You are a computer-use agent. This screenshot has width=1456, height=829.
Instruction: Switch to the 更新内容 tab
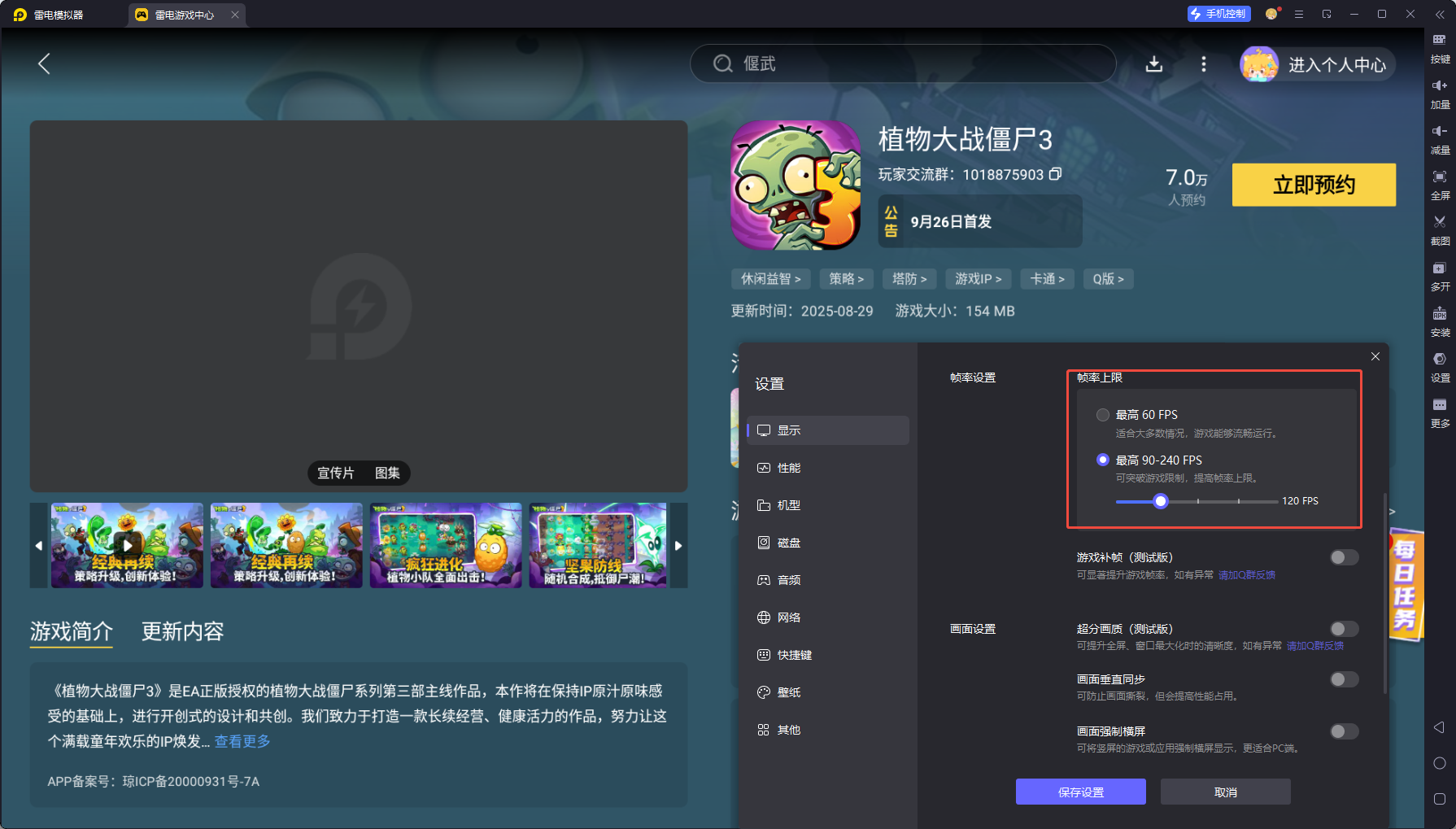coord(183,631)
